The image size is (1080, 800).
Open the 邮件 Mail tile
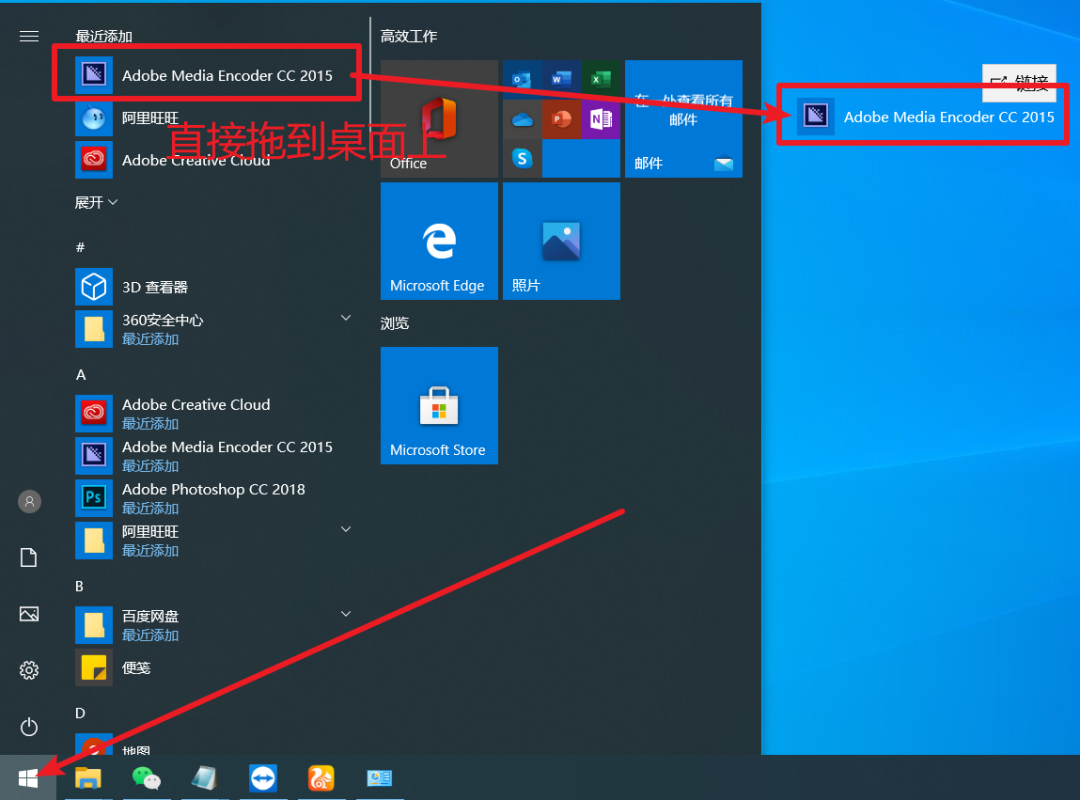683,119
